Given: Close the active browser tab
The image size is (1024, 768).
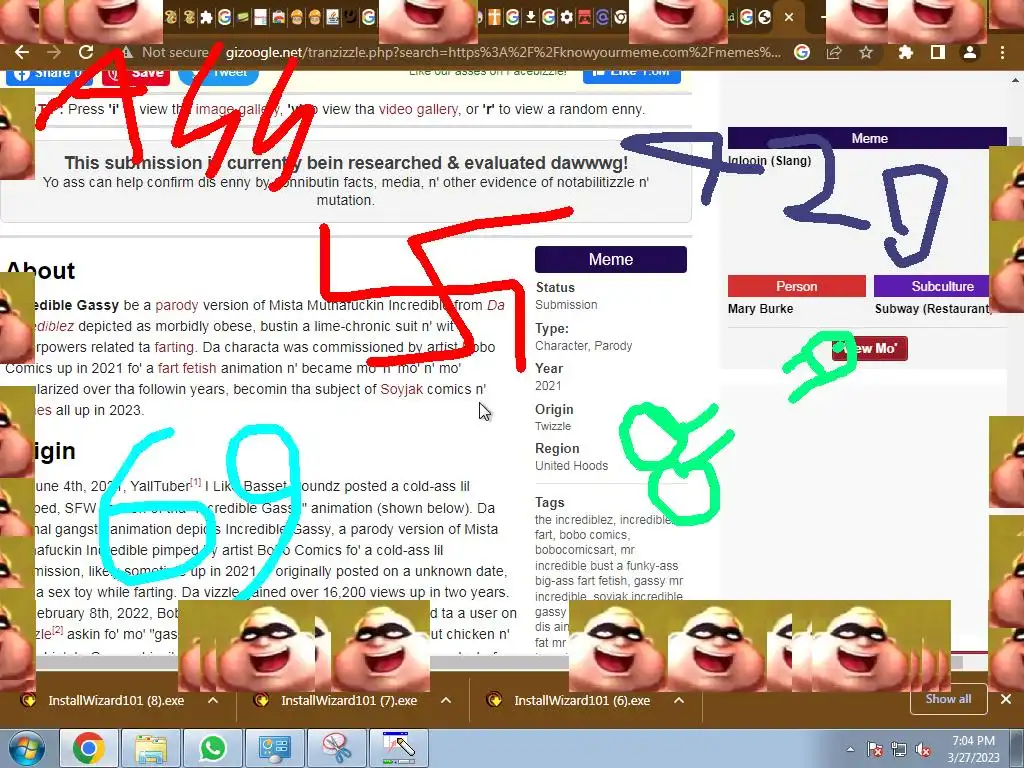Looking at the screenshot, I should coord(789,17).
